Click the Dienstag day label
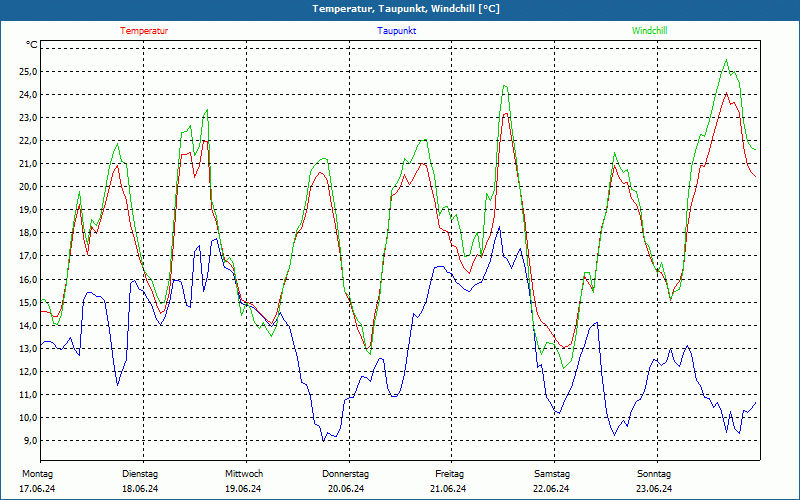The width and height of the screenshot is (800, 500). pos(140,474)
